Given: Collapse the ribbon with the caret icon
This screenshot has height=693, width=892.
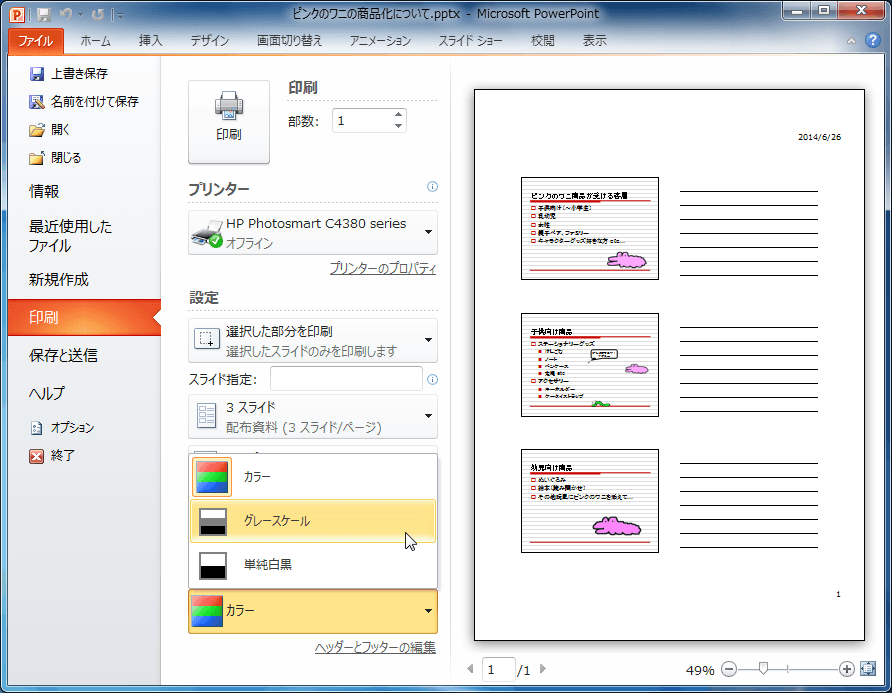Looking at the screenshot, I should point(851,41).
